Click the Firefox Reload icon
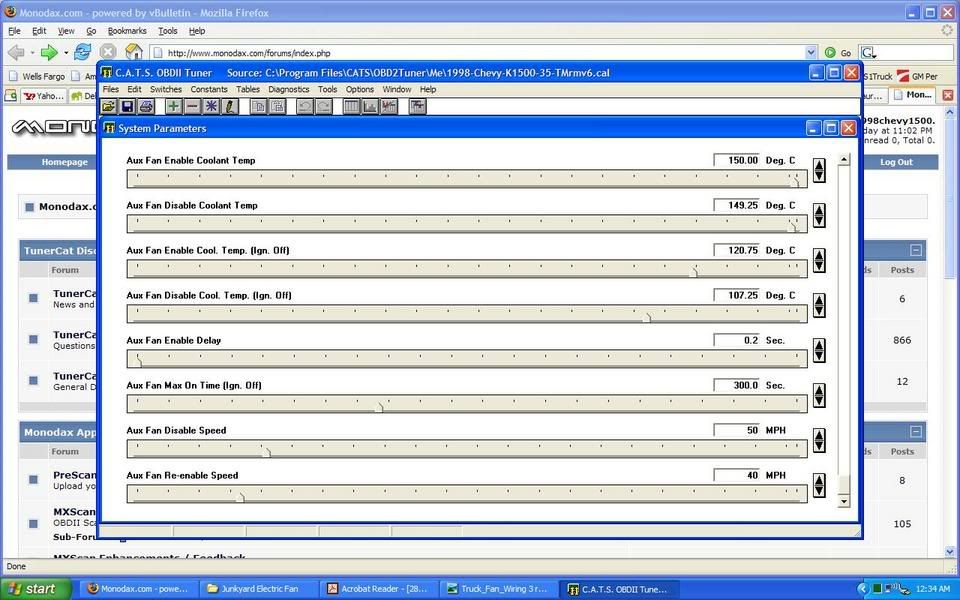 [82, 53]
